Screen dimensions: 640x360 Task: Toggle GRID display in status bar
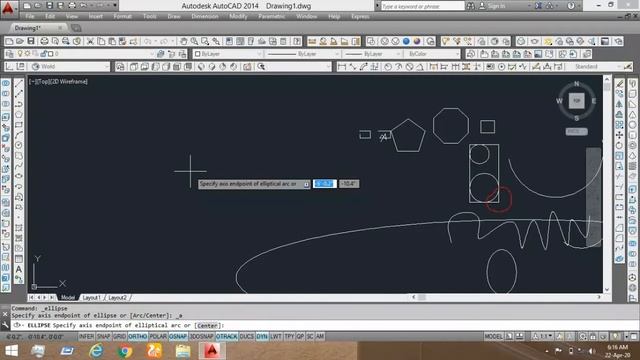(119, 336)
